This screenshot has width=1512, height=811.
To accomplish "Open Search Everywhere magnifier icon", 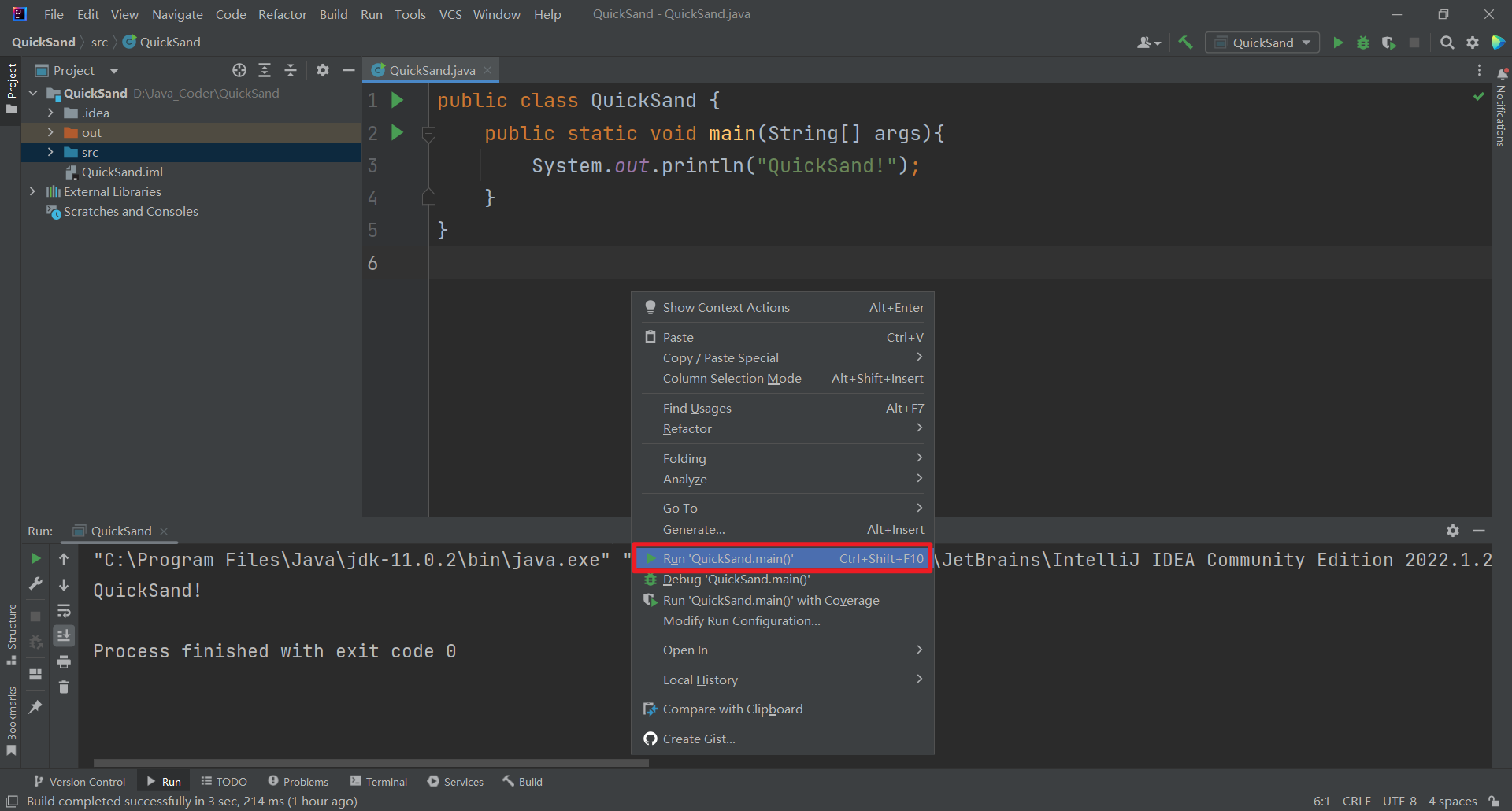I will click(x=1447, y=43).
